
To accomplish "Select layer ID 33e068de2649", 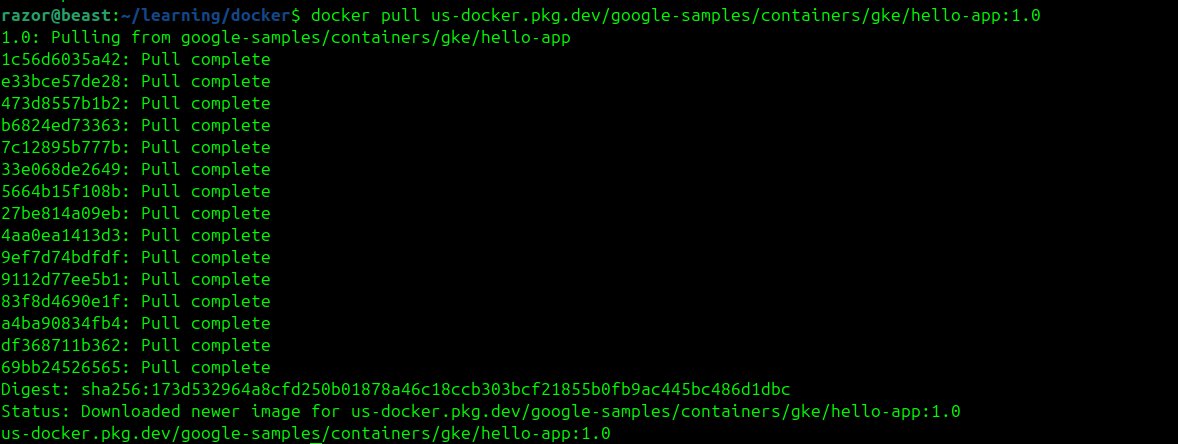I will [x=62, y=170].
